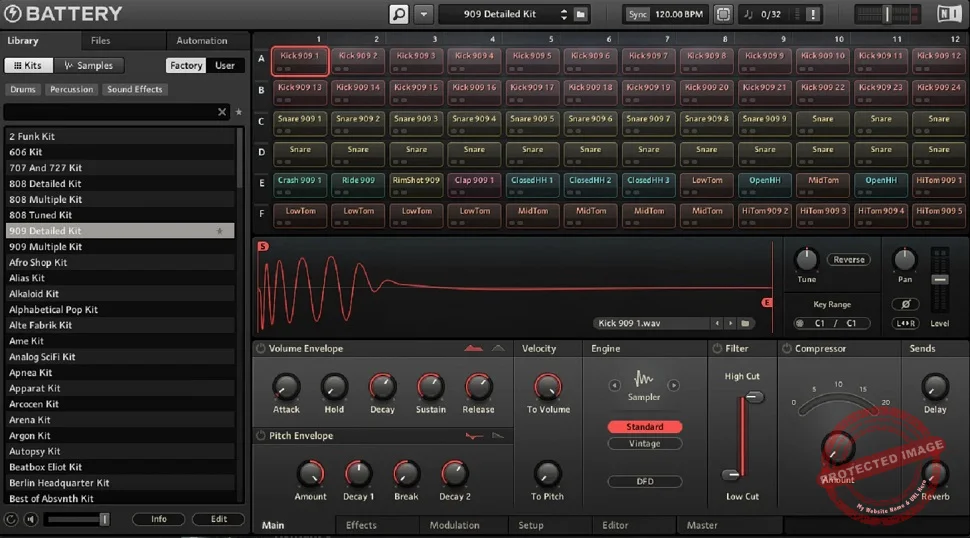Screen dimensions: 970x538
Task: Select Afro Shop Kit in the list
Action: tap(119, 262)
